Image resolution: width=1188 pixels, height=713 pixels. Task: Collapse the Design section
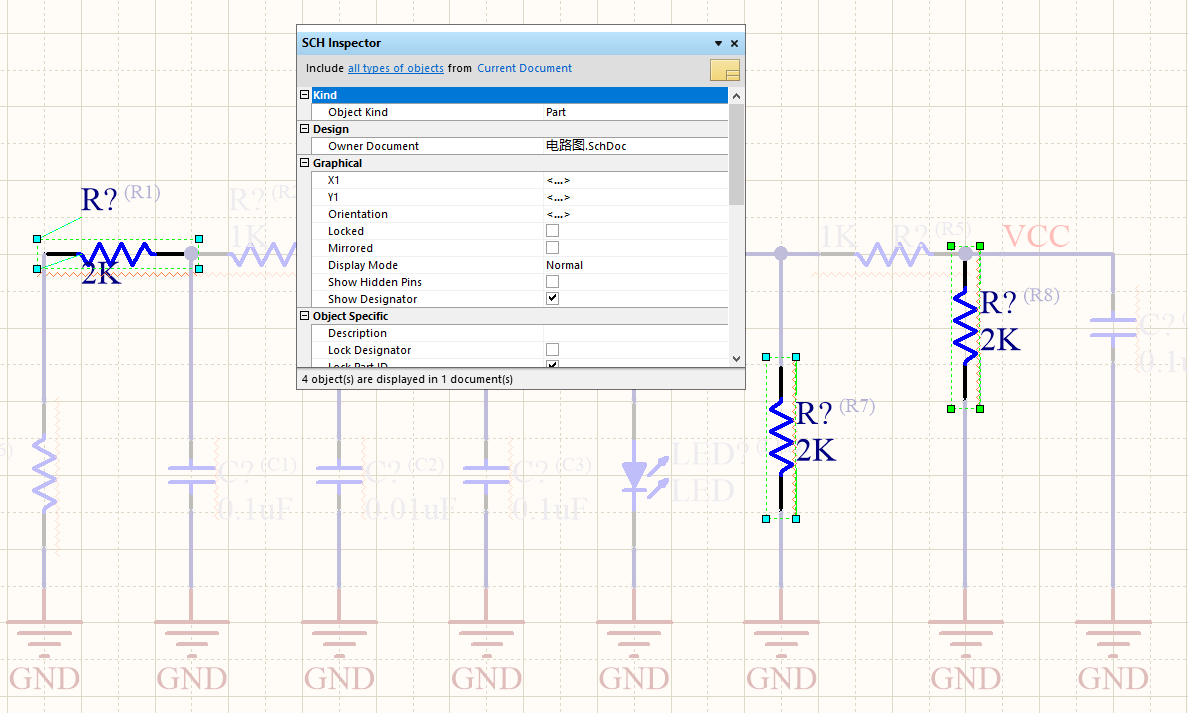(x=305, y=129)
